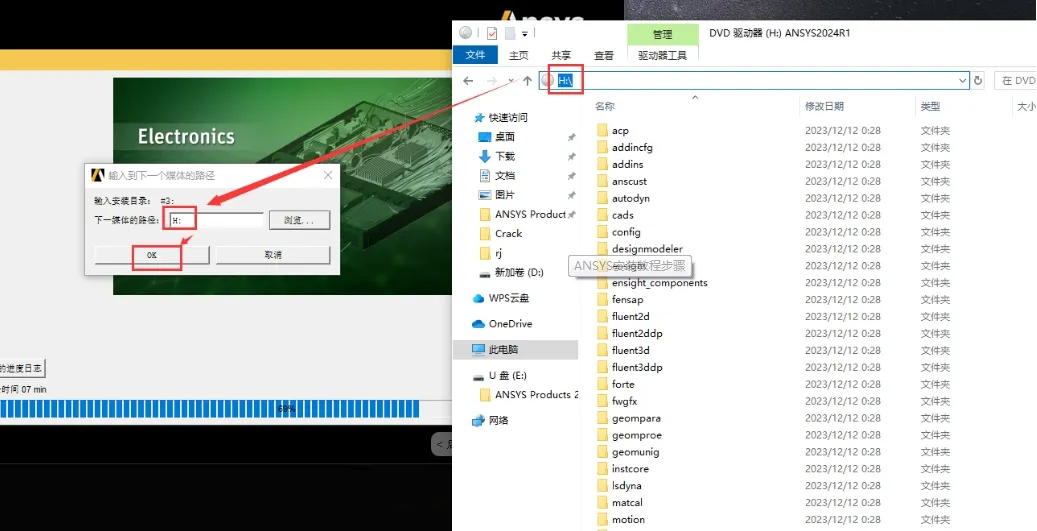Open the File (文件) menu tab
The height and width of the screenshot is (531, 1037).
[x=475, y=55]
